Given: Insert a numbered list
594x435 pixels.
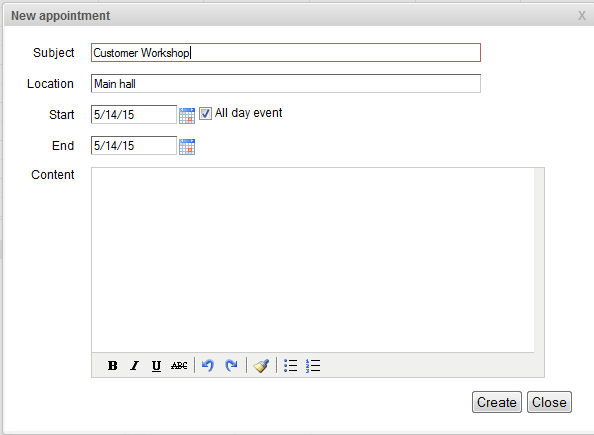Looking at the screenshot, I should coord(313,366).
